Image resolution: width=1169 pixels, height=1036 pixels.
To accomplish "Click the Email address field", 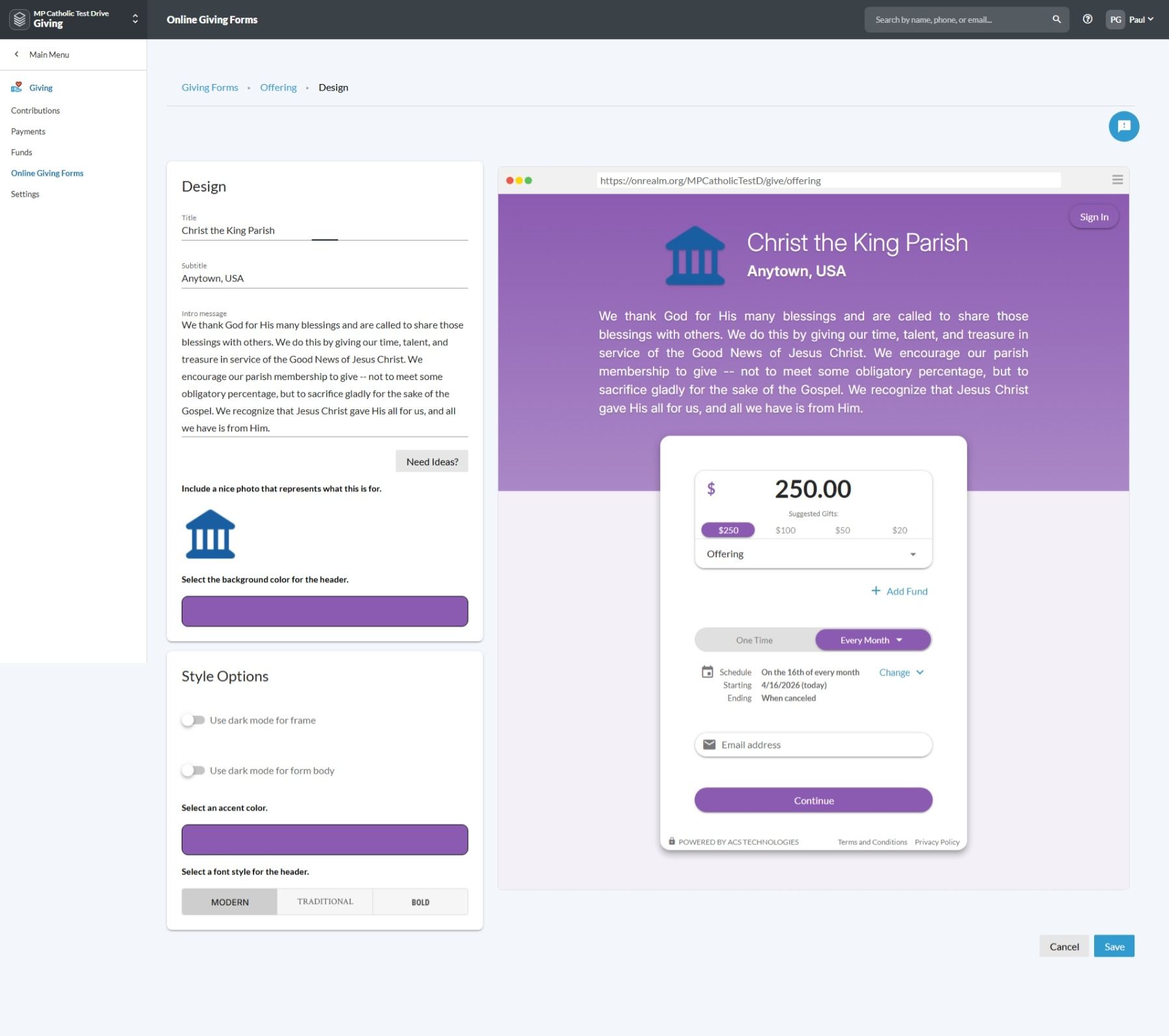I will (x=813, y=745).
